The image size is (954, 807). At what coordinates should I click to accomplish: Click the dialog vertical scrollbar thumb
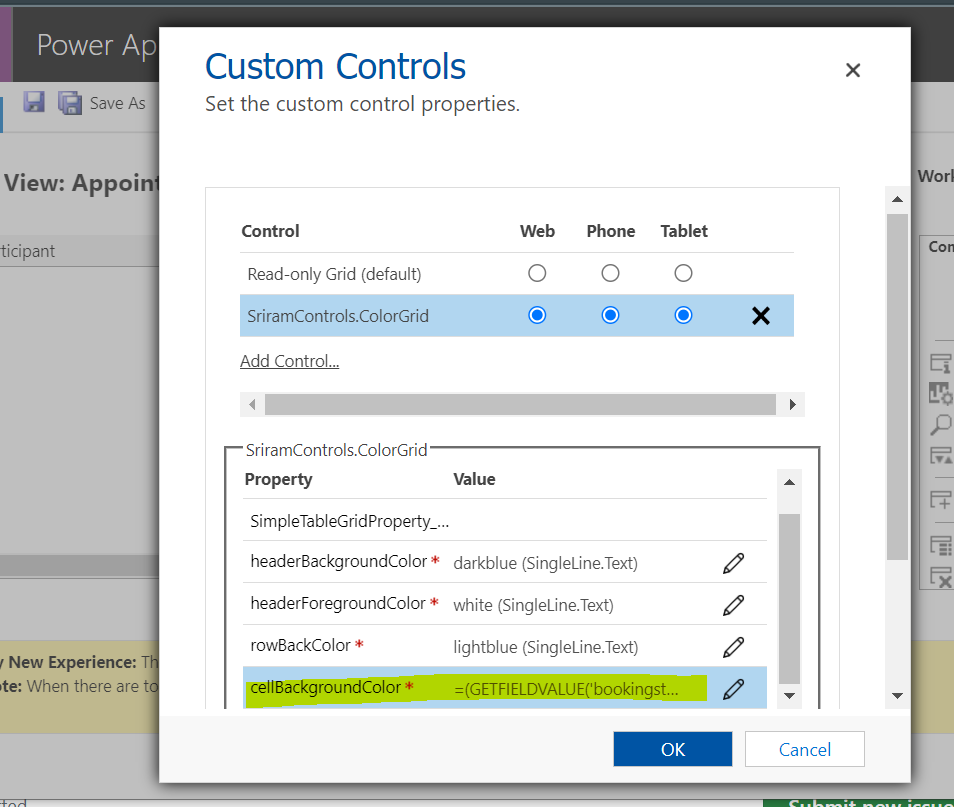(897, 386)
